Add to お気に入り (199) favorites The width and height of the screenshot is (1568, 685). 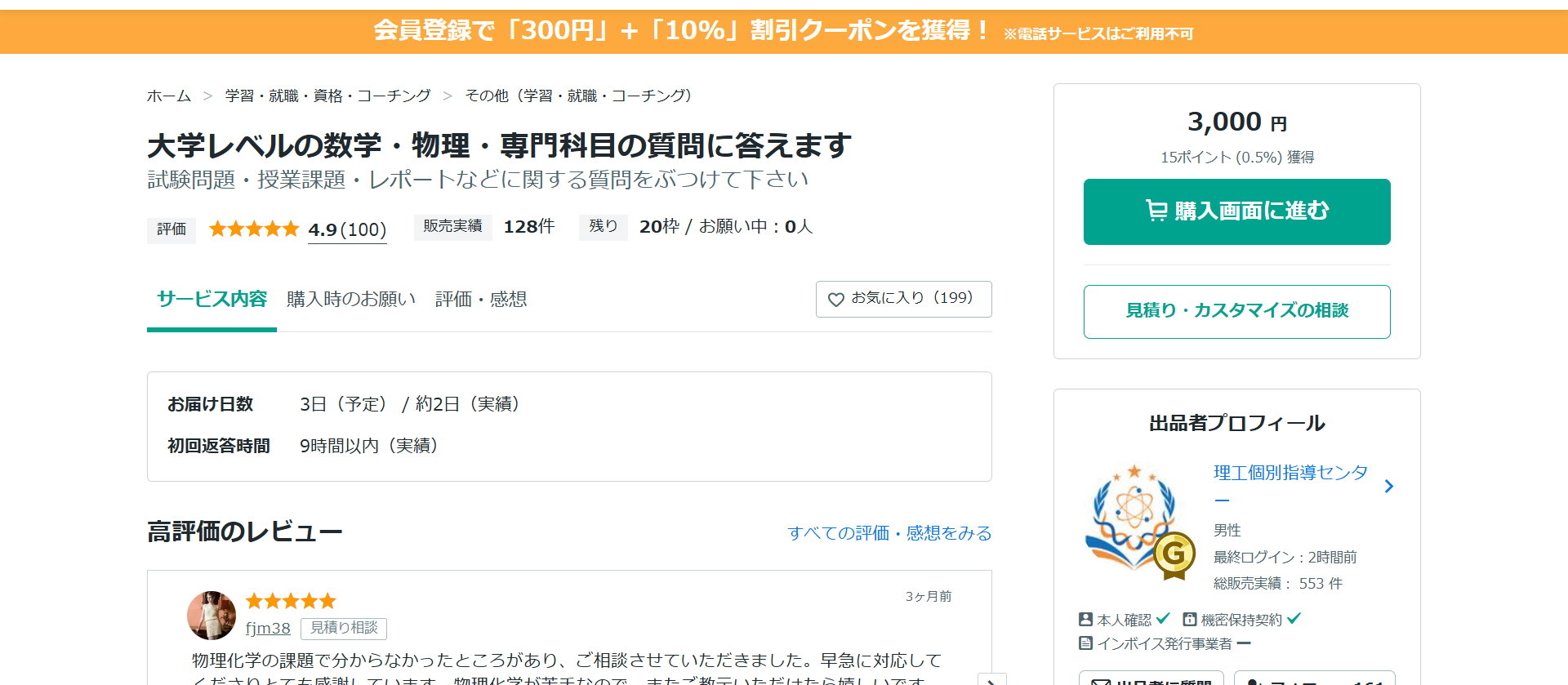(x=903, y=299)
